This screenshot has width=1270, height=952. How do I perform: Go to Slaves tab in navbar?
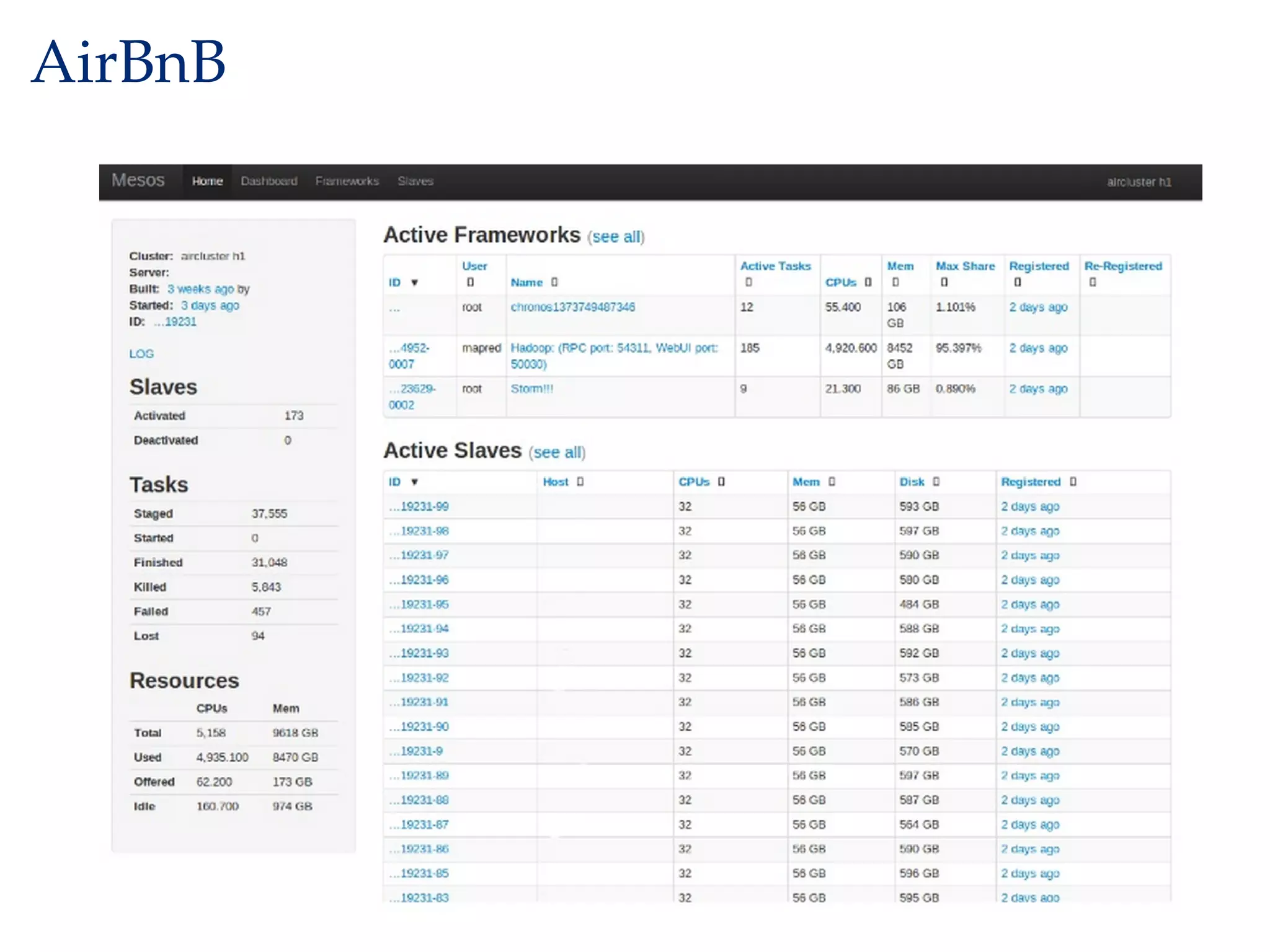click(x=415, y=181)
